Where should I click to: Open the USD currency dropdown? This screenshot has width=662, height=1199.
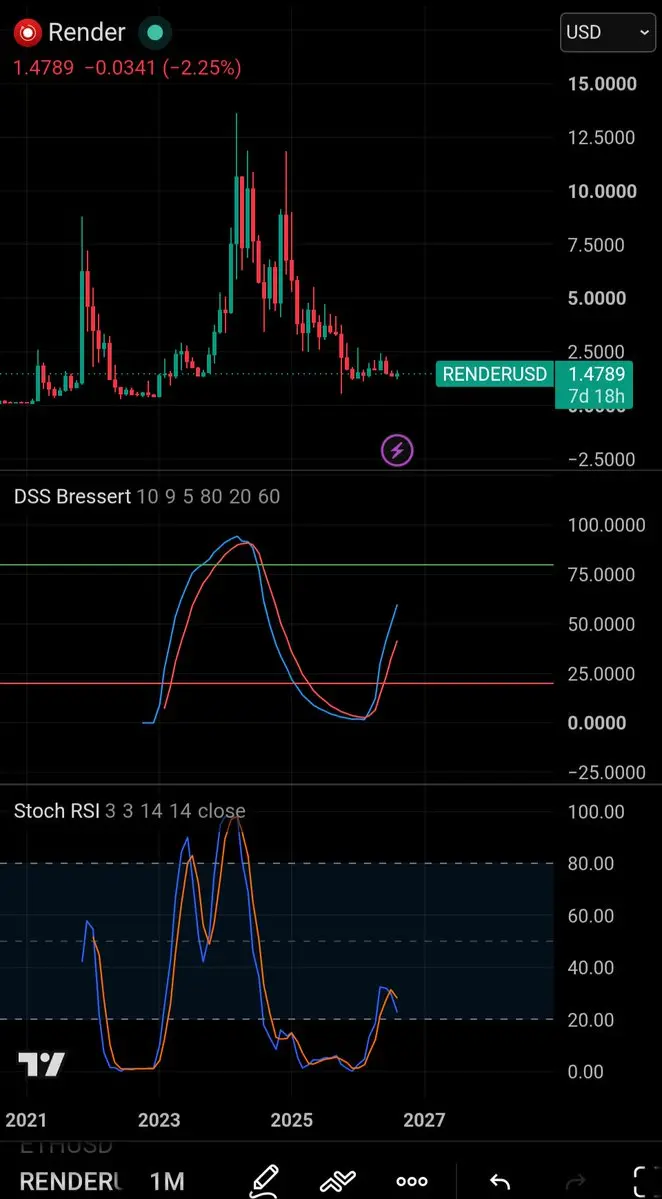click(x=607, y=32)
